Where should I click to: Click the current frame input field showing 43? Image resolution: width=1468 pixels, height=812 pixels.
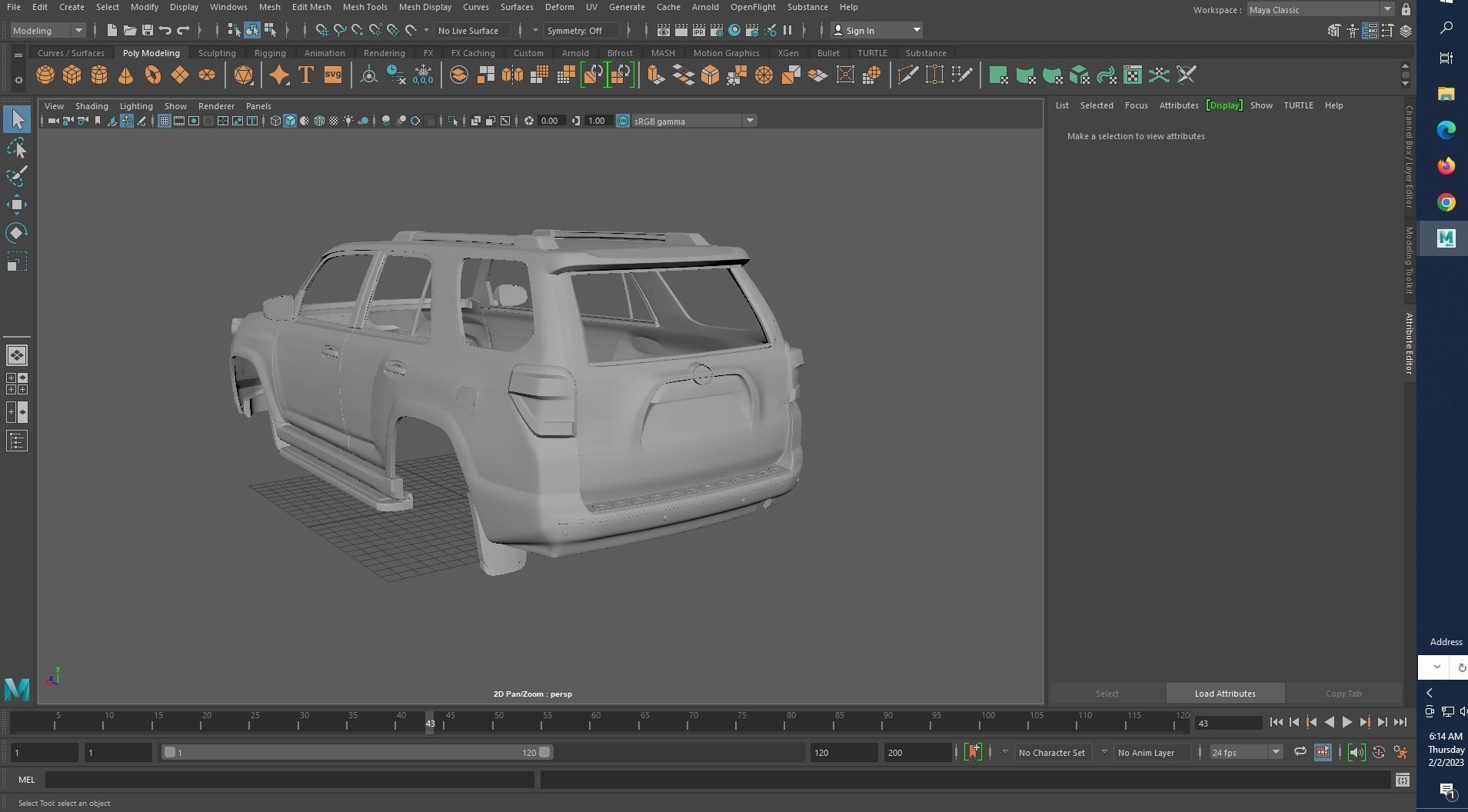1228,724
